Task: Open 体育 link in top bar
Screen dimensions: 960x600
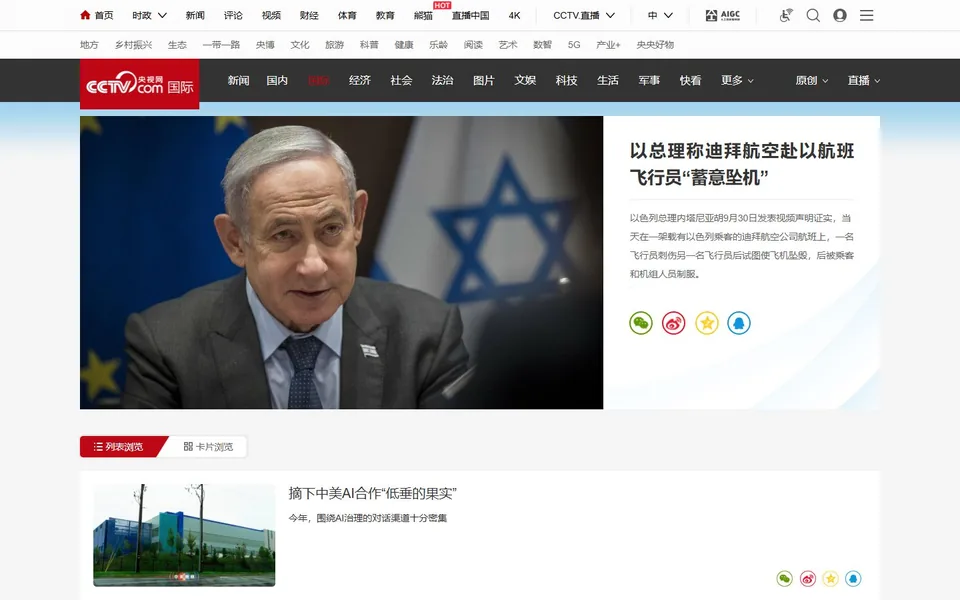Action: coord(347,15)
